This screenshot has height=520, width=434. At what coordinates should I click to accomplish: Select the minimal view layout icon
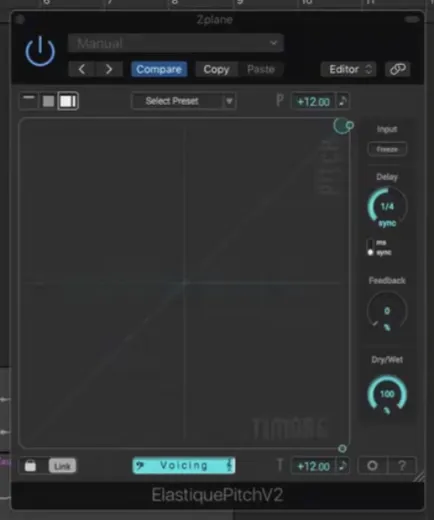[29, 101]
